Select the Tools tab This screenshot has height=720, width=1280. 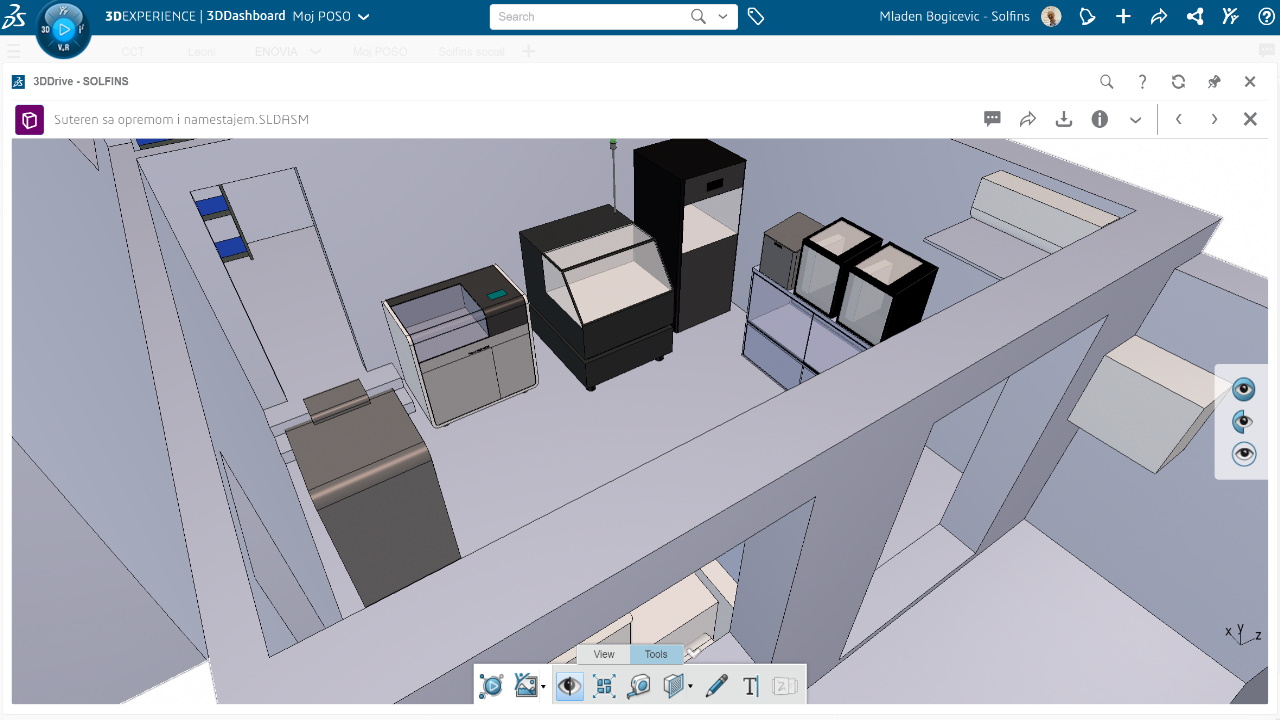[656, 654]
